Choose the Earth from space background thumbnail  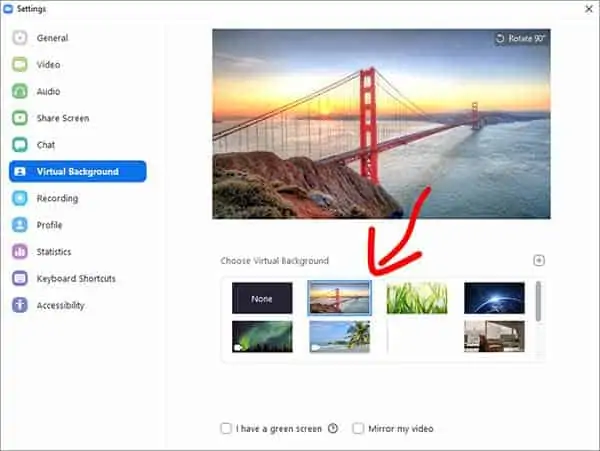point(494,298)
